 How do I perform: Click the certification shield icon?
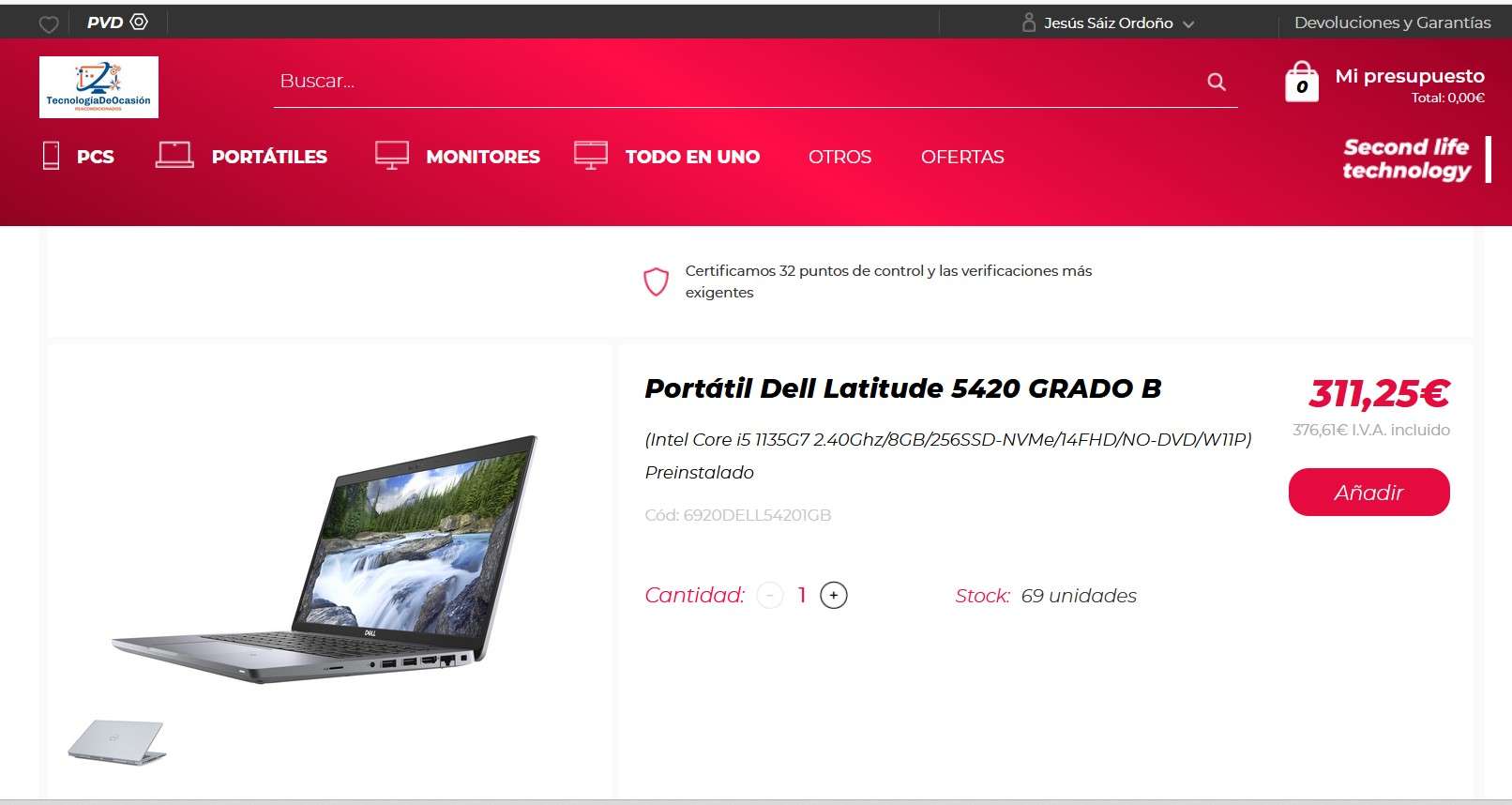[656, 281]
